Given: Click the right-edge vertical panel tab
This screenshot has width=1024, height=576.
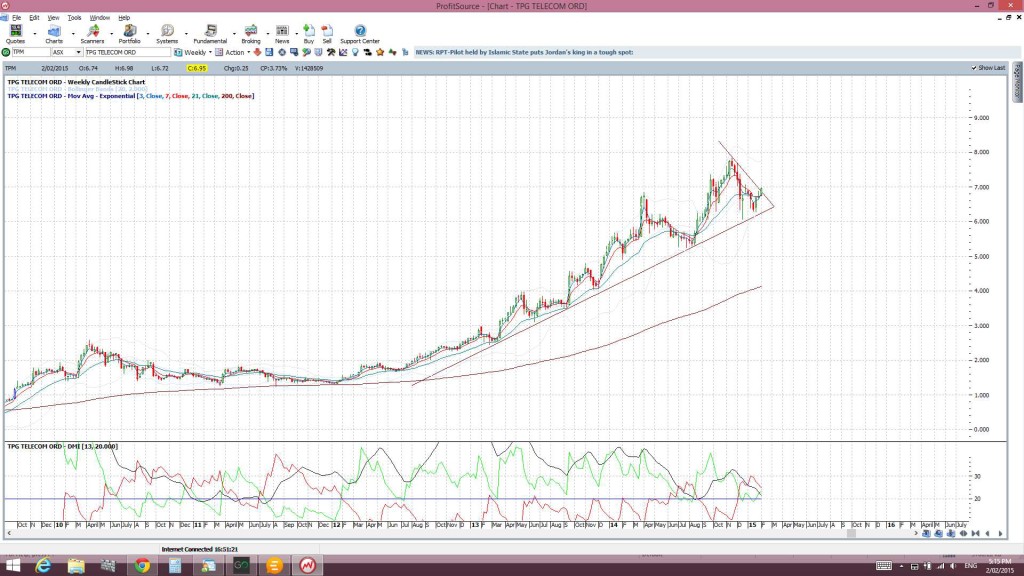Looking at the screenshot, I should [x=1017, y=82].
